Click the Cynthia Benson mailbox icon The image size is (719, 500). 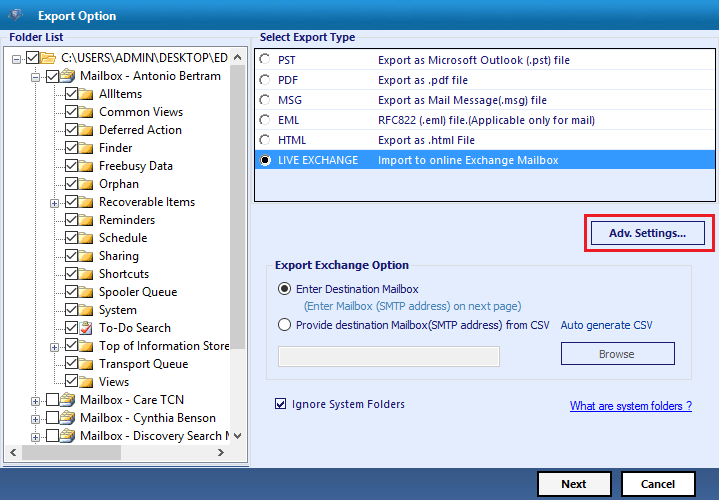[x=67, y=417]
